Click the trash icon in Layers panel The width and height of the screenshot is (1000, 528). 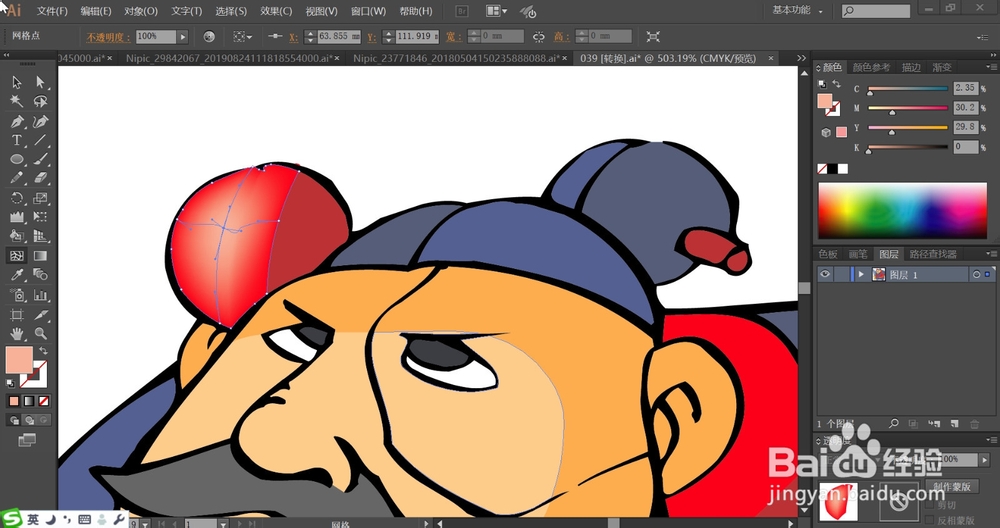974,423
